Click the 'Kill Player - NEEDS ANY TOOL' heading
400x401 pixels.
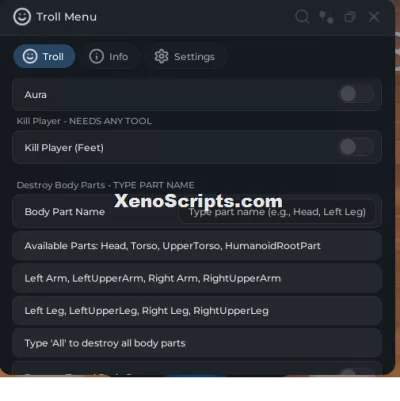[84, 121]
